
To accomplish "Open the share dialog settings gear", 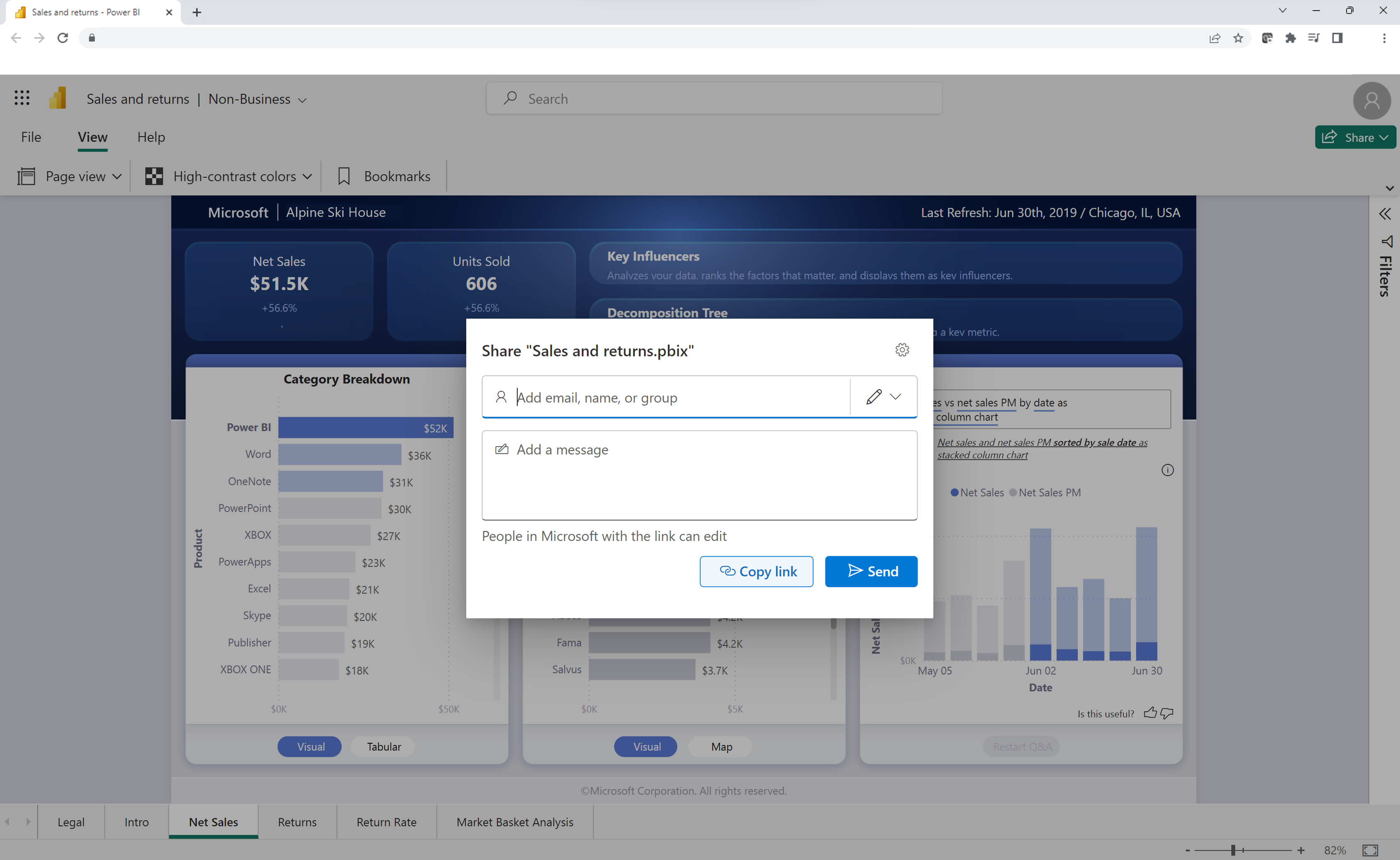I will 902,350.
